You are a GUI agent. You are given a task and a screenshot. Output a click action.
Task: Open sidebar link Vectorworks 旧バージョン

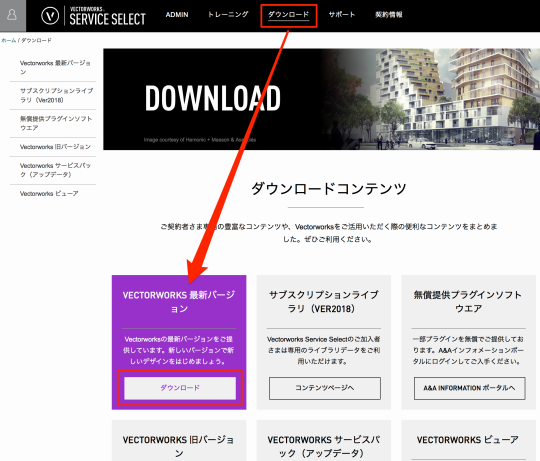(55, 147)
